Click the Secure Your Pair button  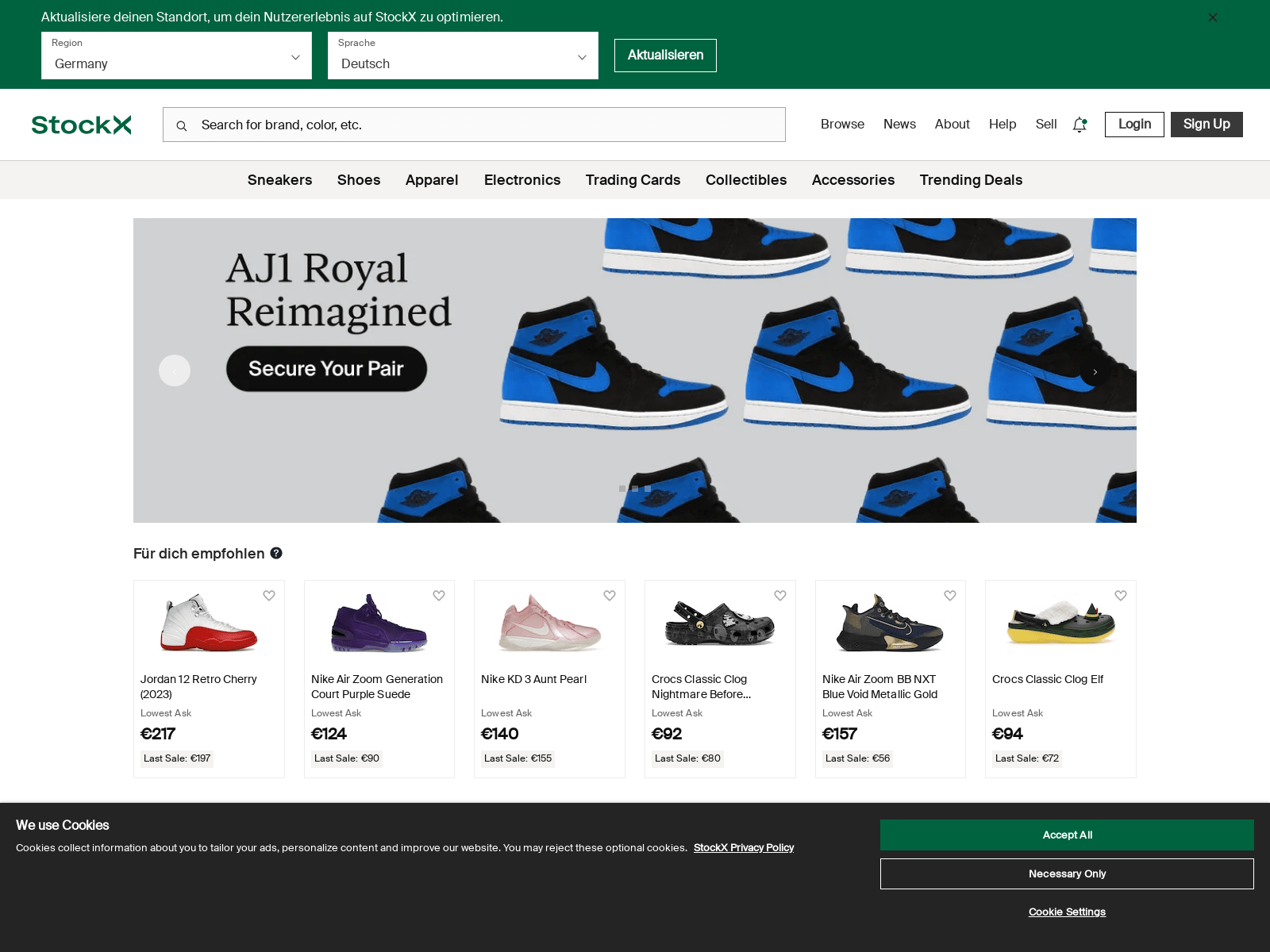point(326,369)
